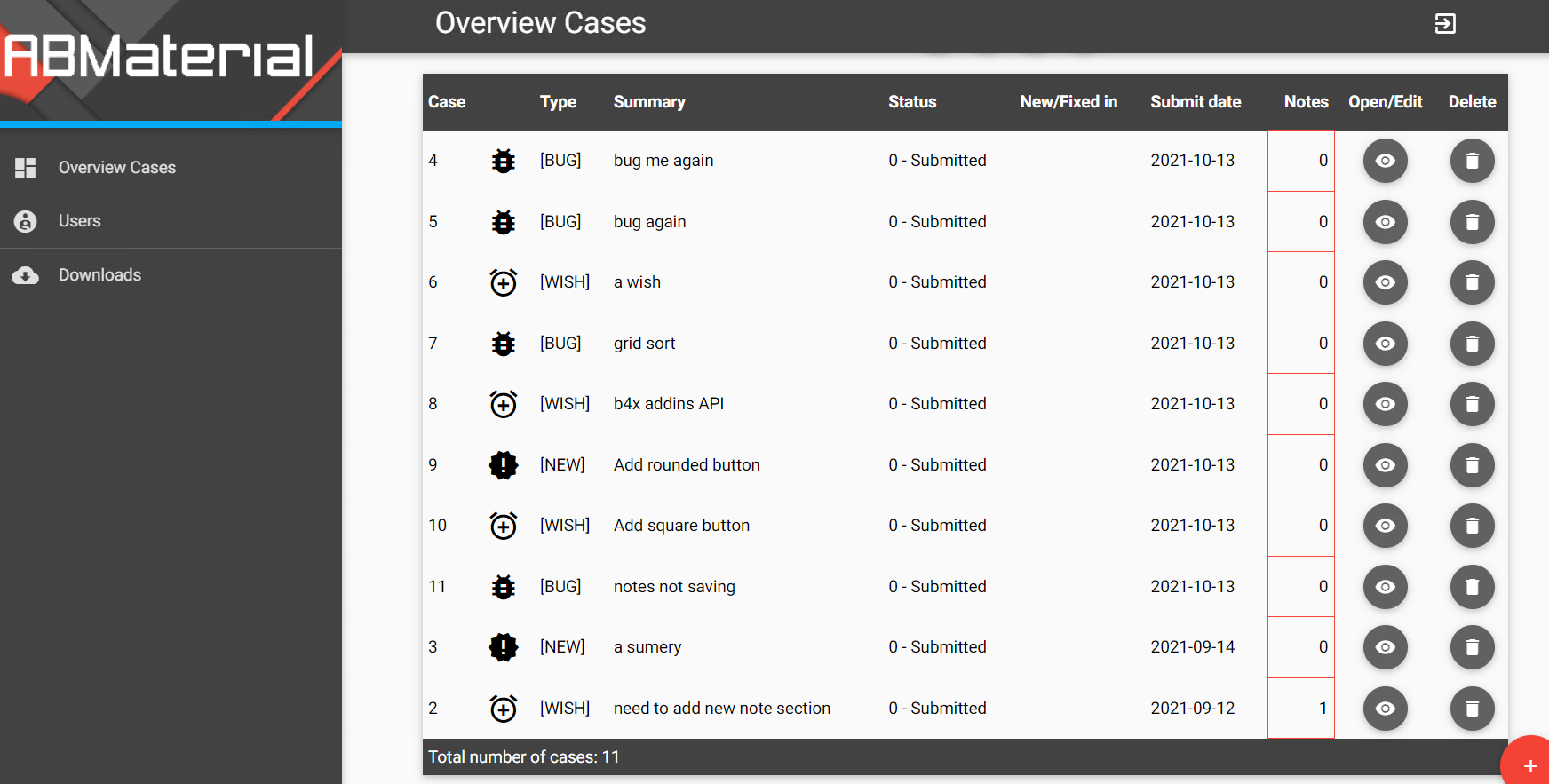Screen dimensions: 1549x784
Task: Open case 6 'a wish' with eye icon
Action: click(x=1385, y=282)
